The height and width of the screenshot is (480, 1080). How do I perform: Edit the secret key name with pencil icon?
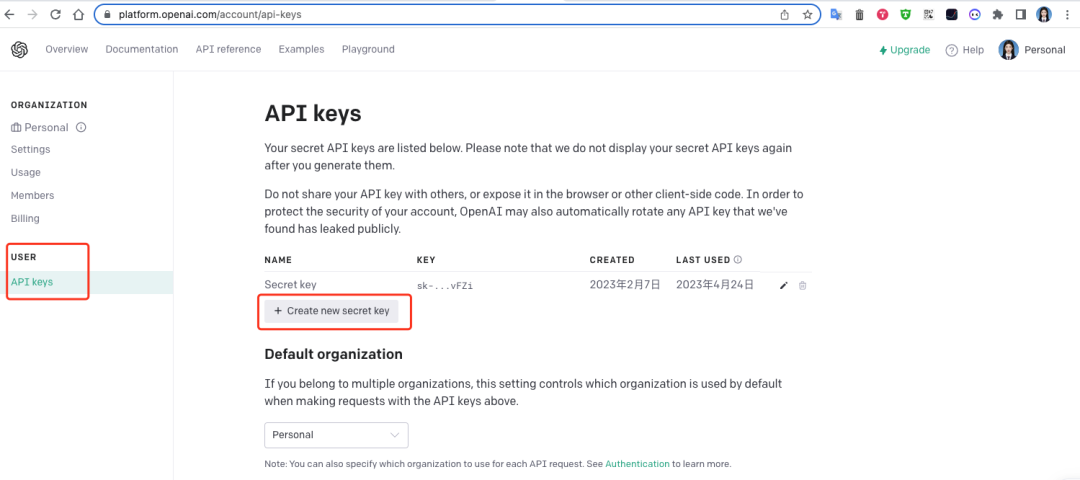point(784,285)
